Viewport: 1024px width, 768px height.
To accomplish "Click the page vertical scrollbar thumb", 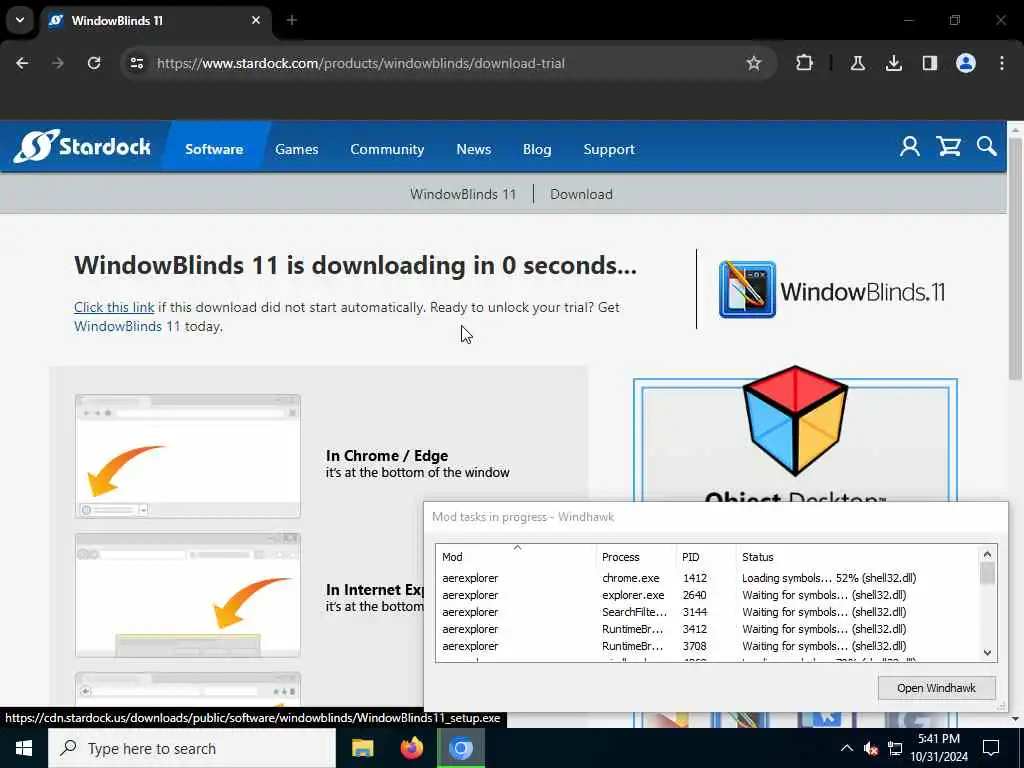I will pos(1015,258).
